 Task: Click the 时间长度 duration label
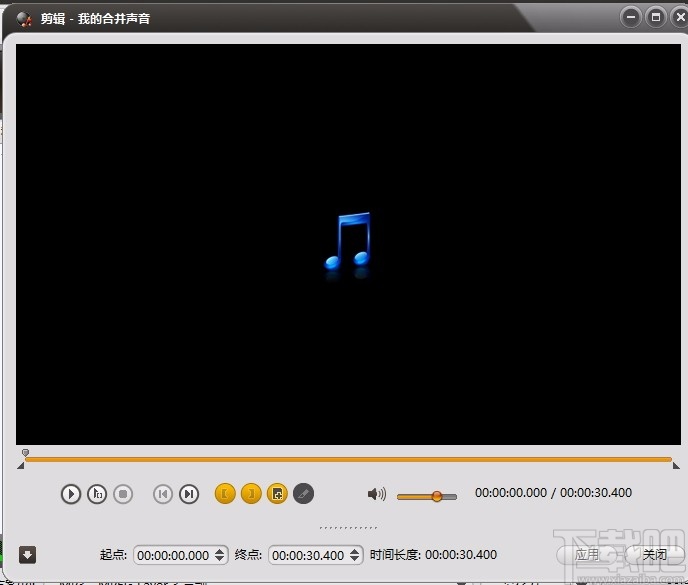click(x=394, y=555)
